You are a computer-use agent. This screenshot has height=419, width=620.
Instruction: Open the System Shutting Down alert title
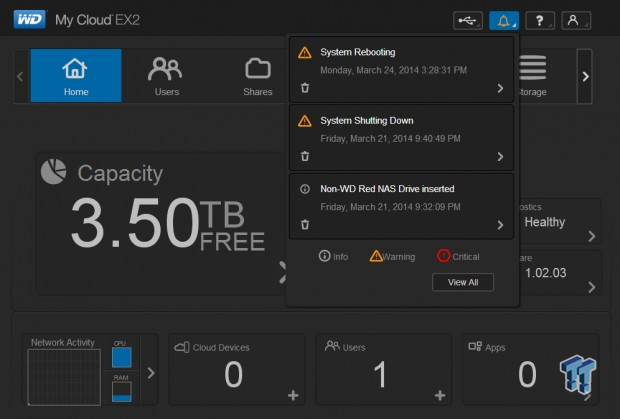point(367,121)
